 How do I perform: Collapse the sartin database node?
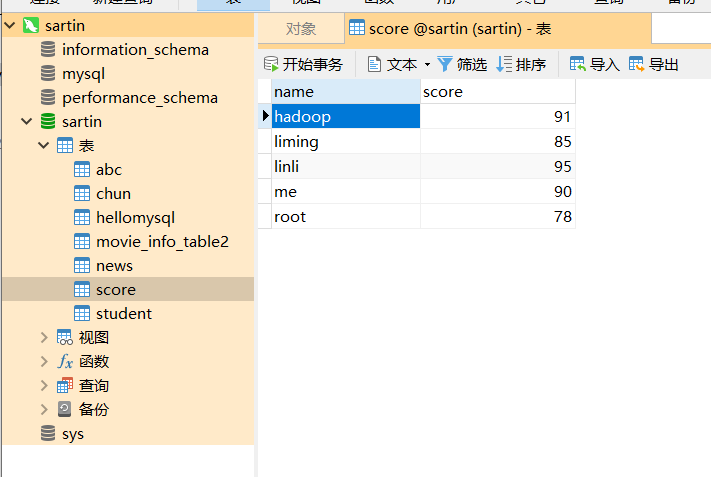(27, 122)
